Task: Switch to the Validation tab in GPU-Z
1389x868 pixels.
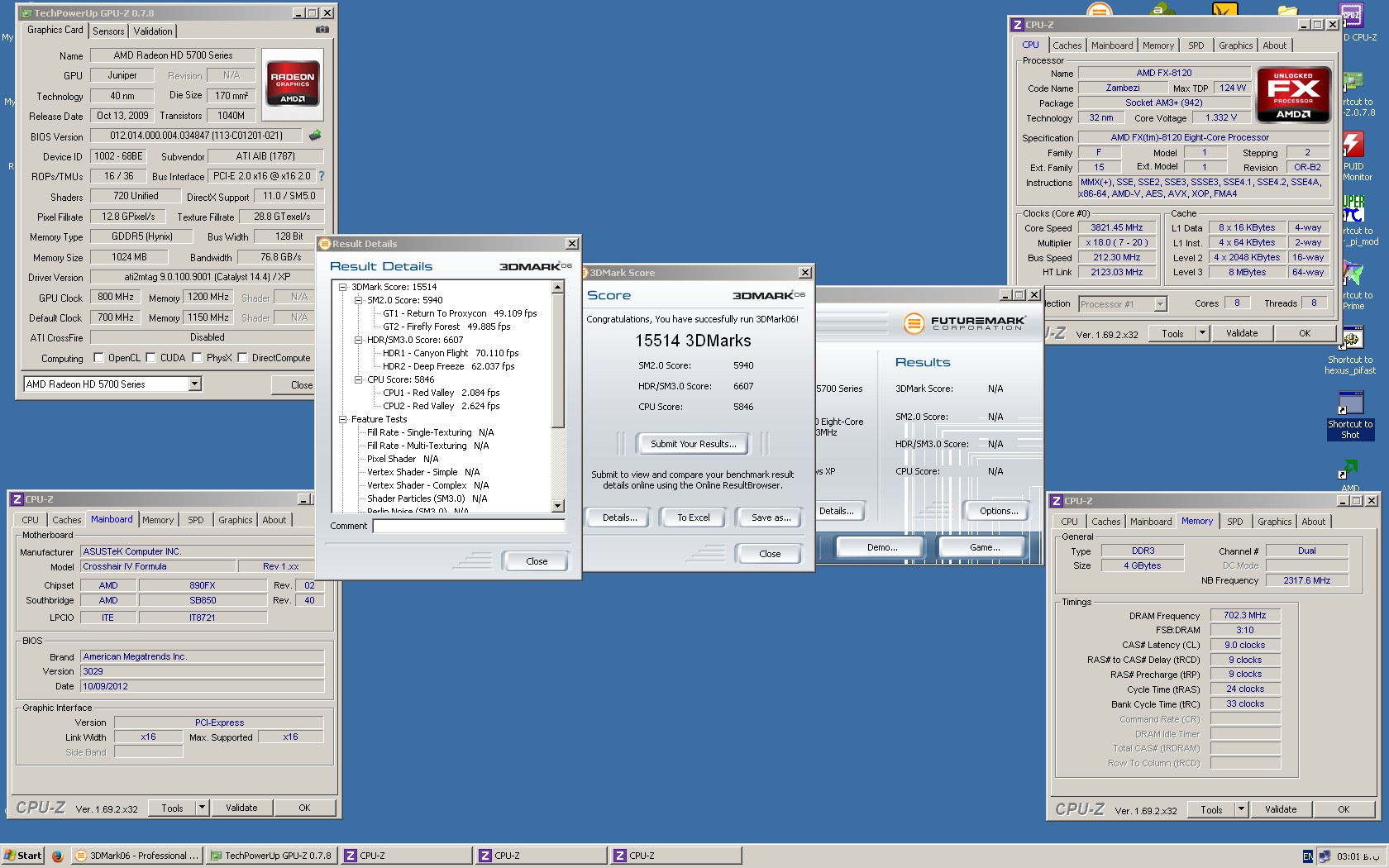Action: (x=153, y=31)
